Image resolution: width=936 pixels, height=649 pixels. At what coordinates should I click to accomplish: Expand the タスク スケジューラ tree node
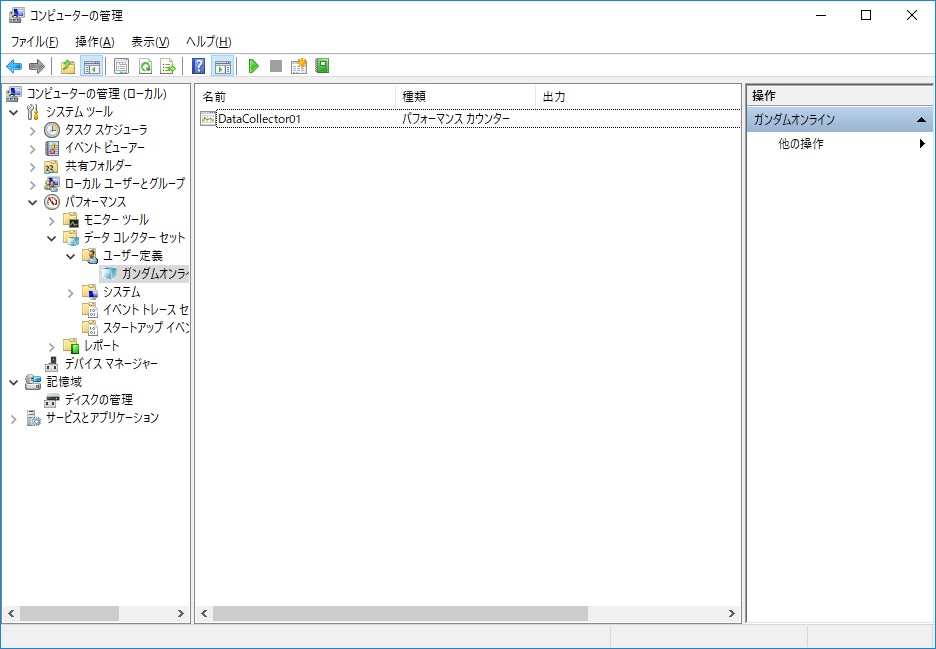(33, 130)
